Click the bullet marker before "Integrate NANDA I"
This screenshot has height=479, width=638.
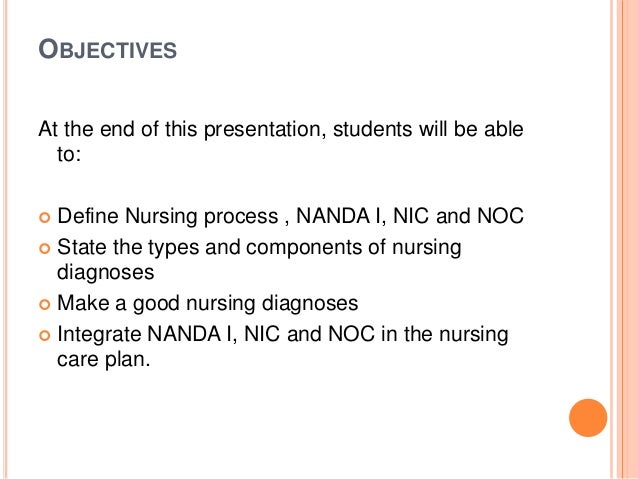coord(43,333)
